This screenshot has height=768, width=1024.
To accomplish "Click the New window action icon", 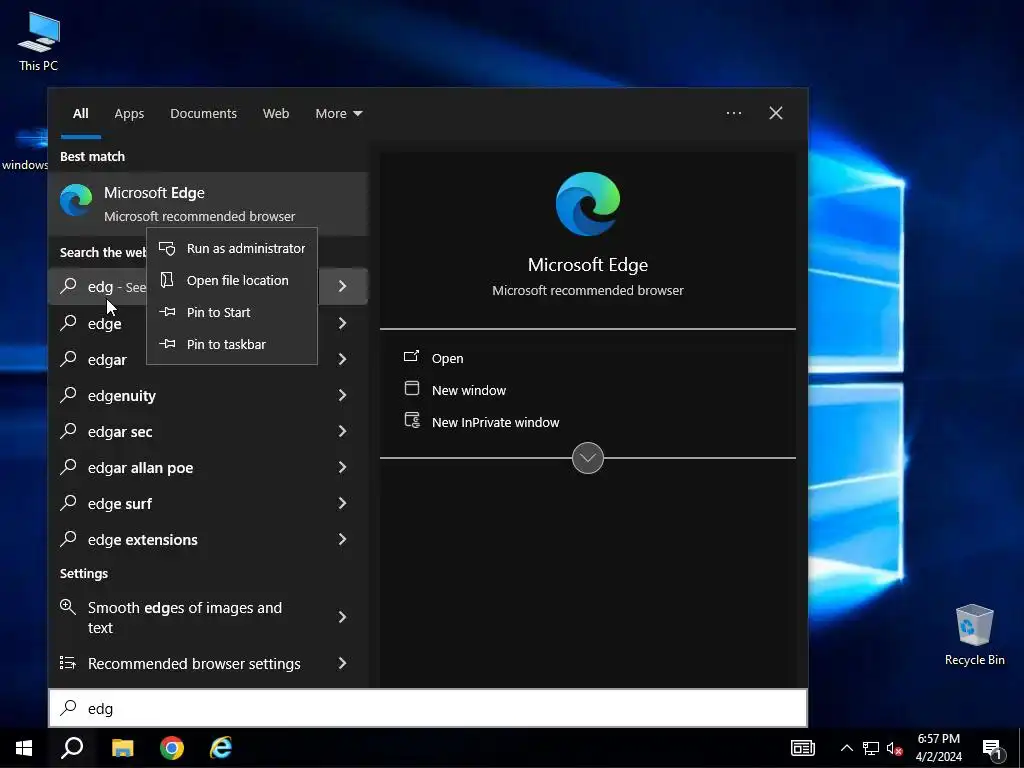I will 411,388.
